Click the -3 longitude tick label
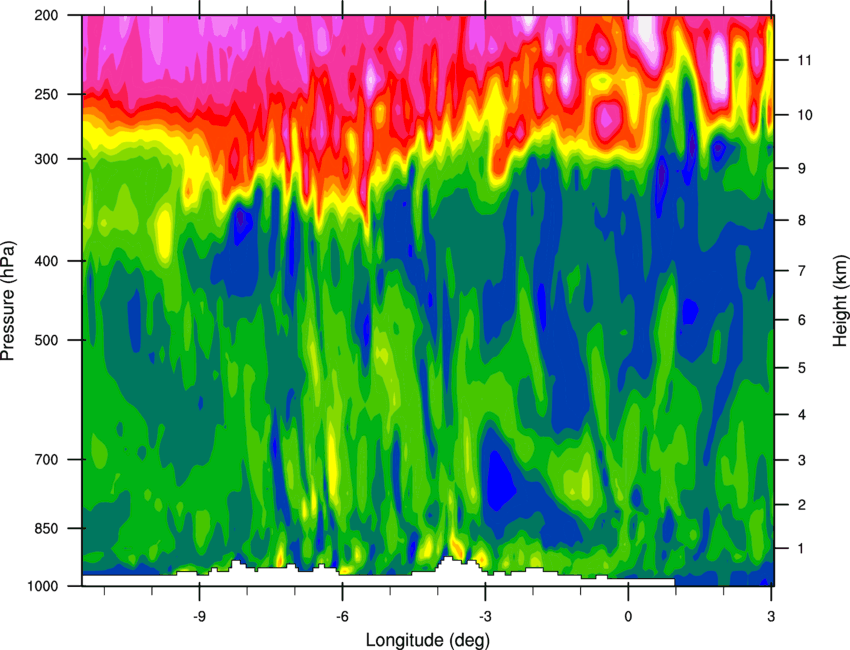This screenshot has width=850, height=650. click(x=485, y=616)
